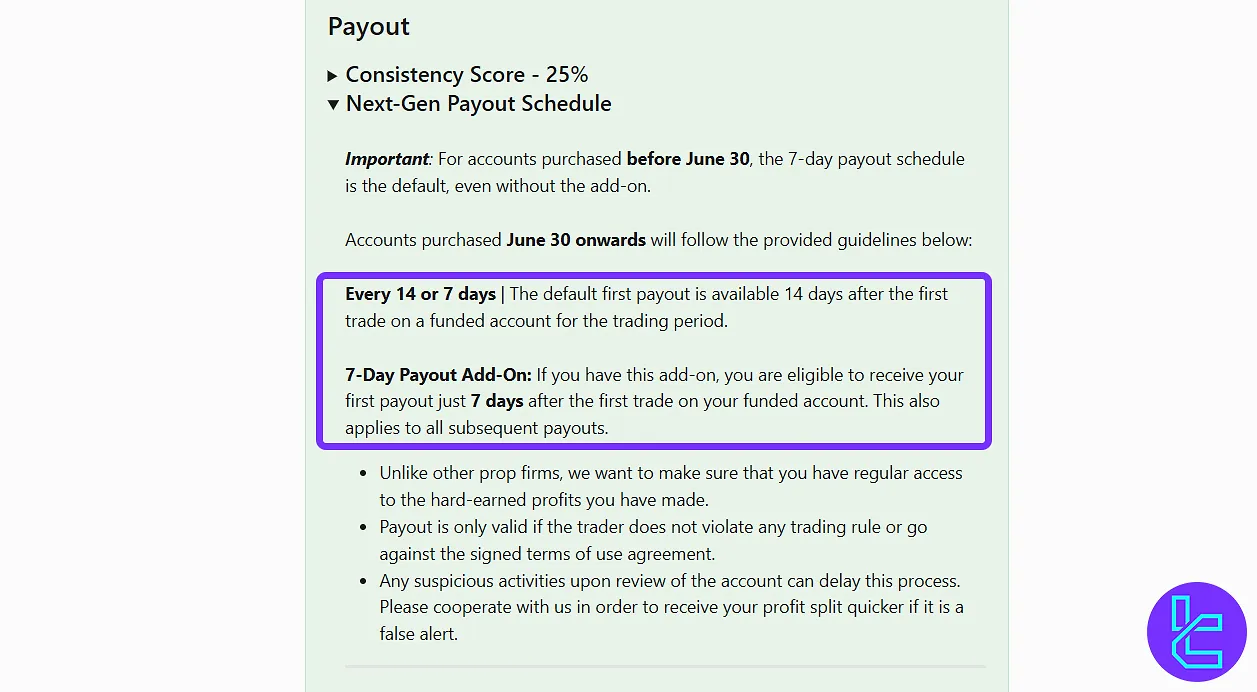
Task: Click the bold "7 days" text in add-on paragraph
Action: tap(497, 401)
